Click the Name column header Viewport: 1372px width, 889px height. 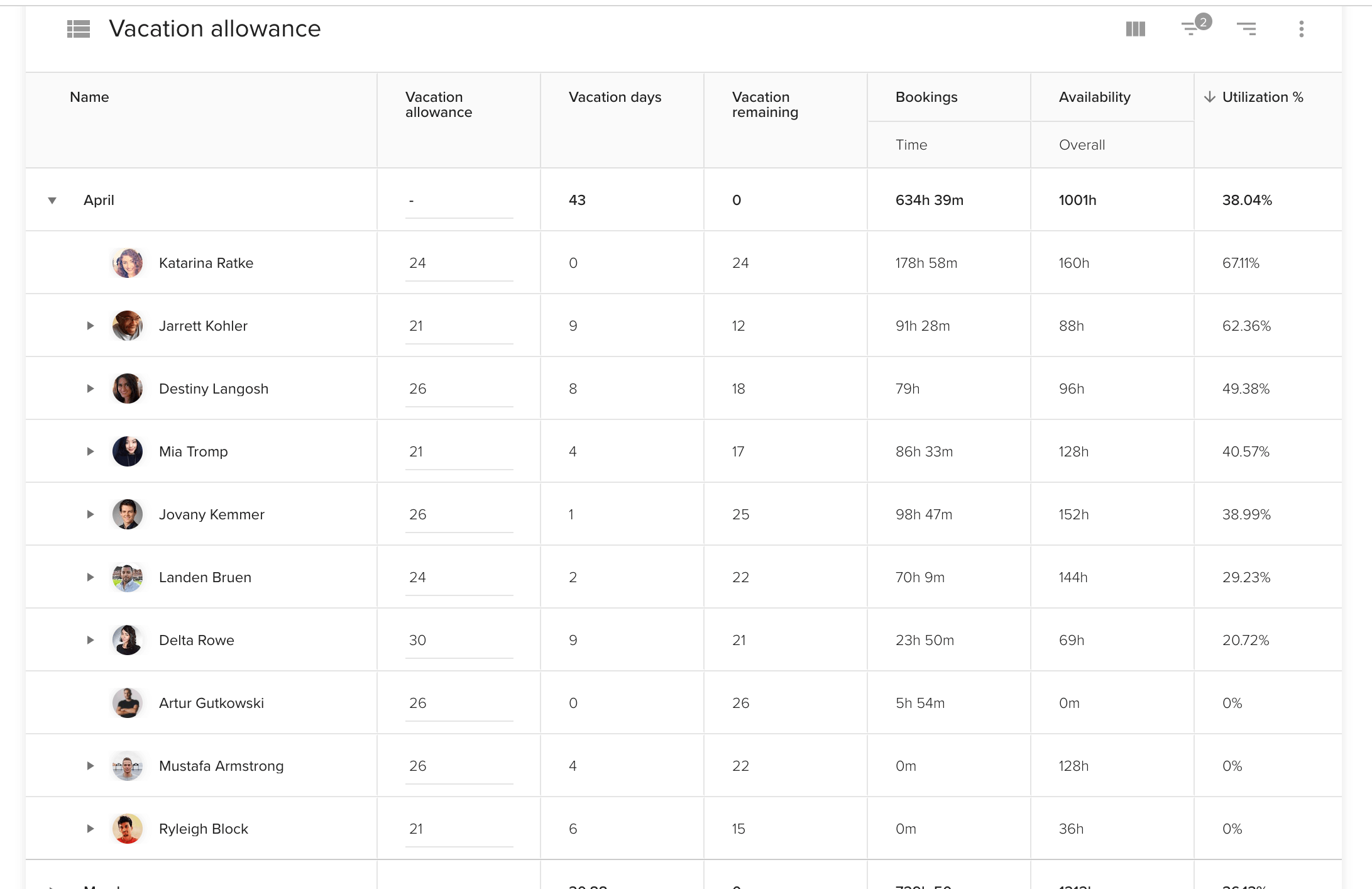tap(89, 97)
